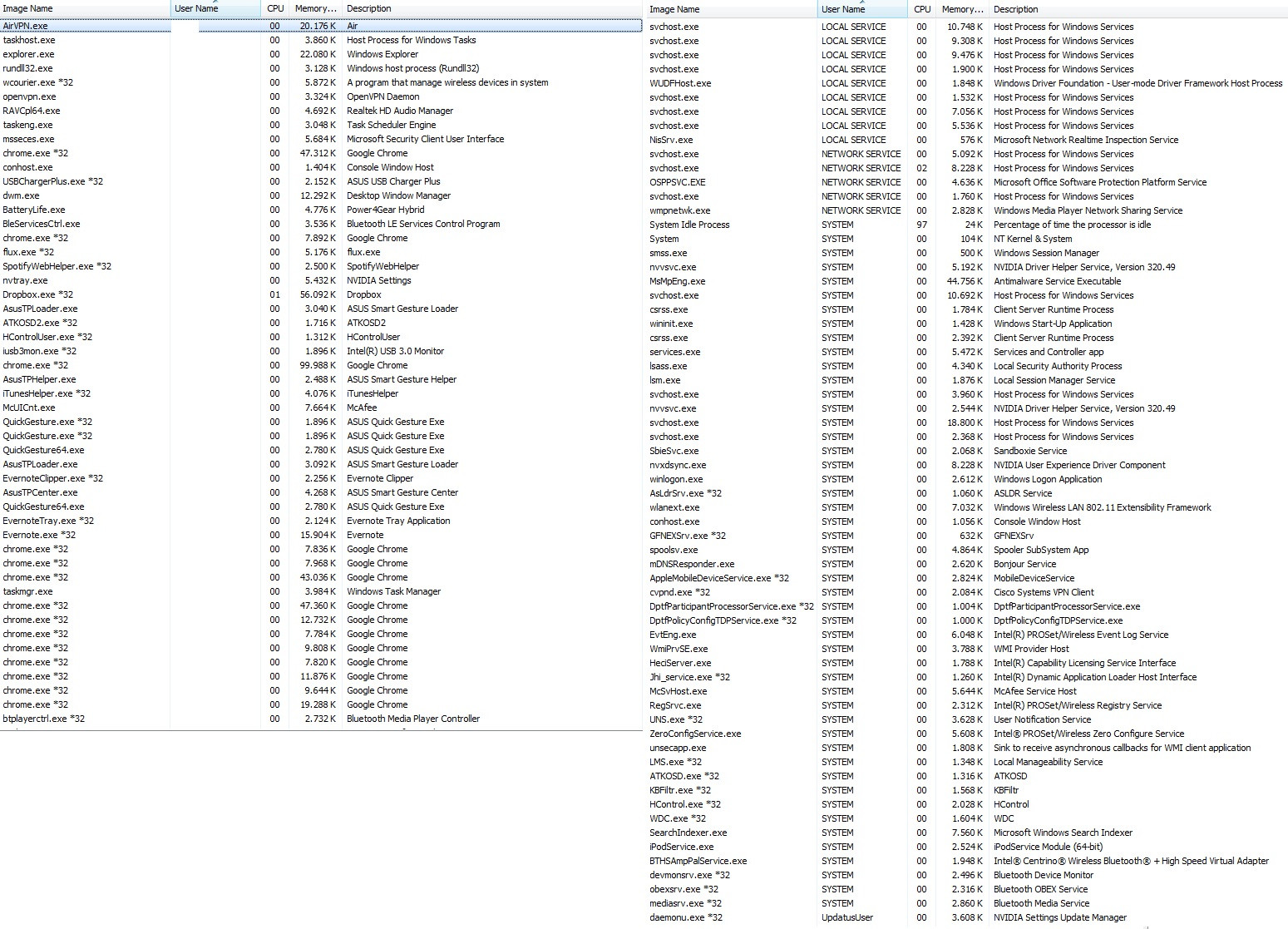Screen dimensions: 1288x929
Task: Click the UpdatusUser user name cell
Action: tap(847, 917)
